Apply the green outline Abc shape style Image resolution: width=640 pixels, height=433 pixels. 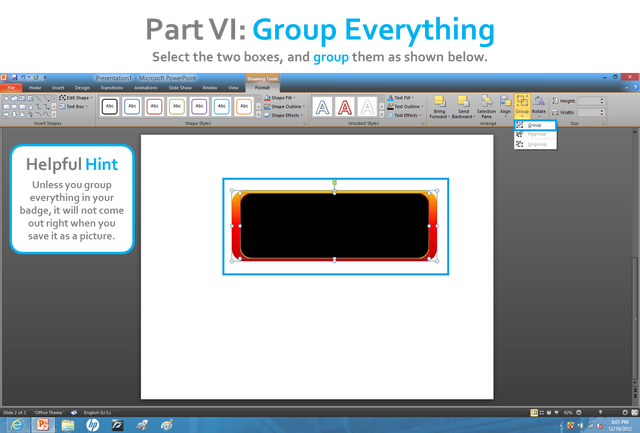(x=177, y=107)
